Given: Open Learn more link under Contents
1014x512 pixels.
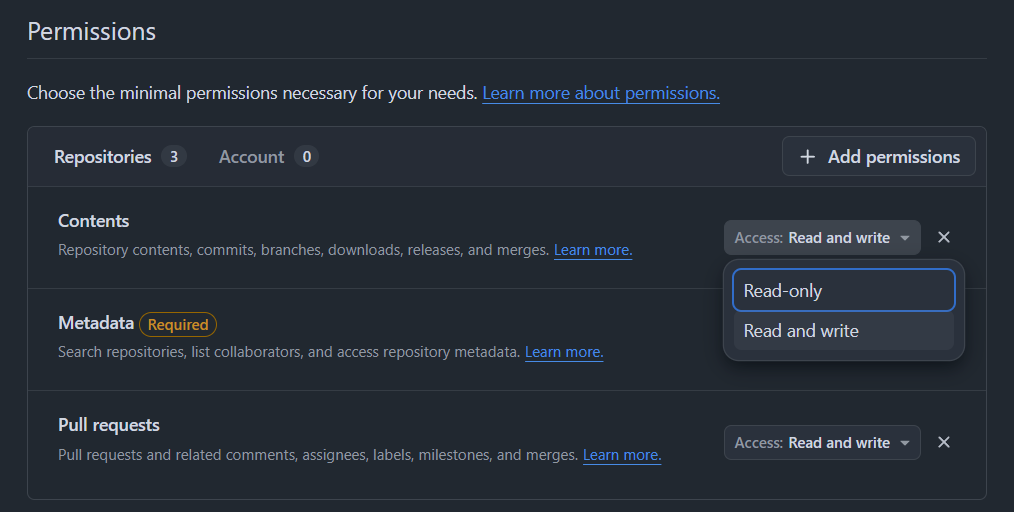Looking at the screenshot, I should coord(593,250).
